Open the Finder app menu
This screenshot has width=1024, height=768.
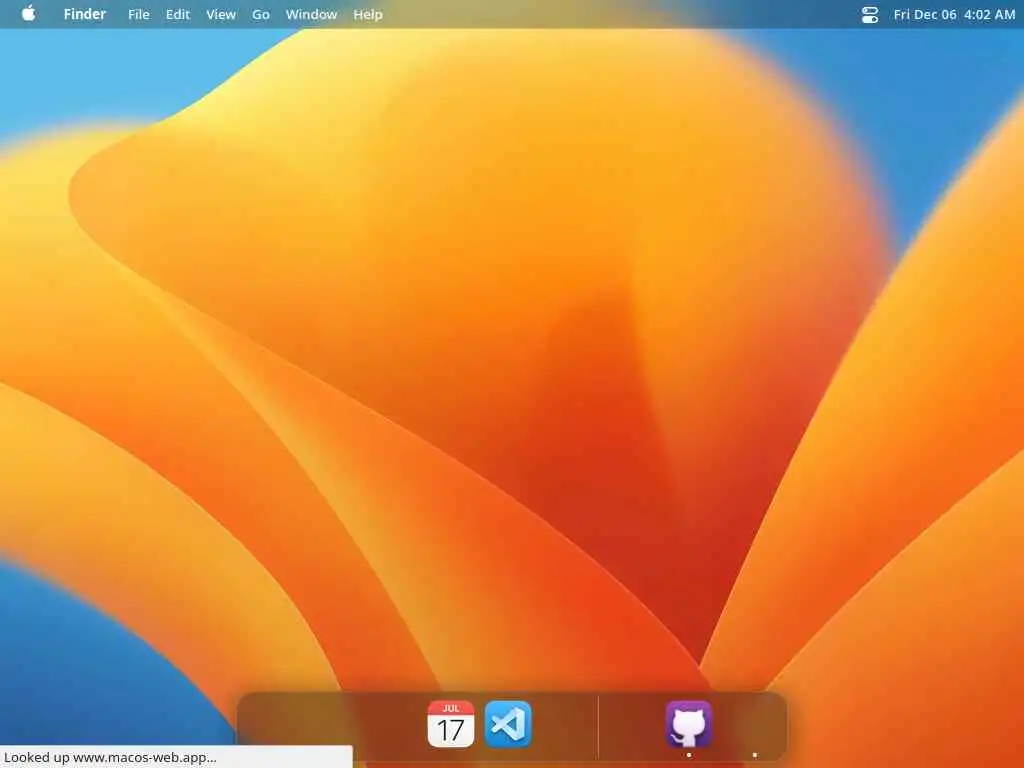85,14
